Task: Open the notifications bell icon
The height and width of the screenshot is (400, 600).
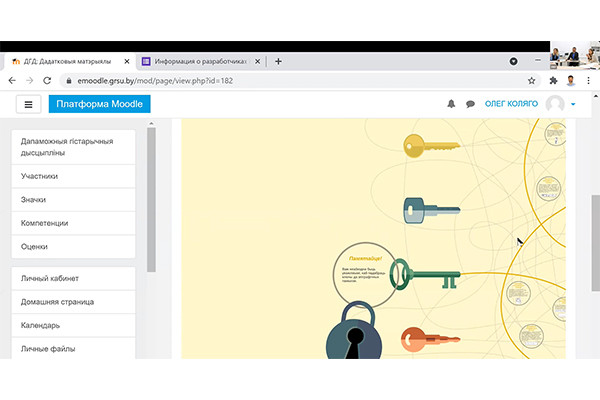Action: pyautogui.click(x=451, y=104)
